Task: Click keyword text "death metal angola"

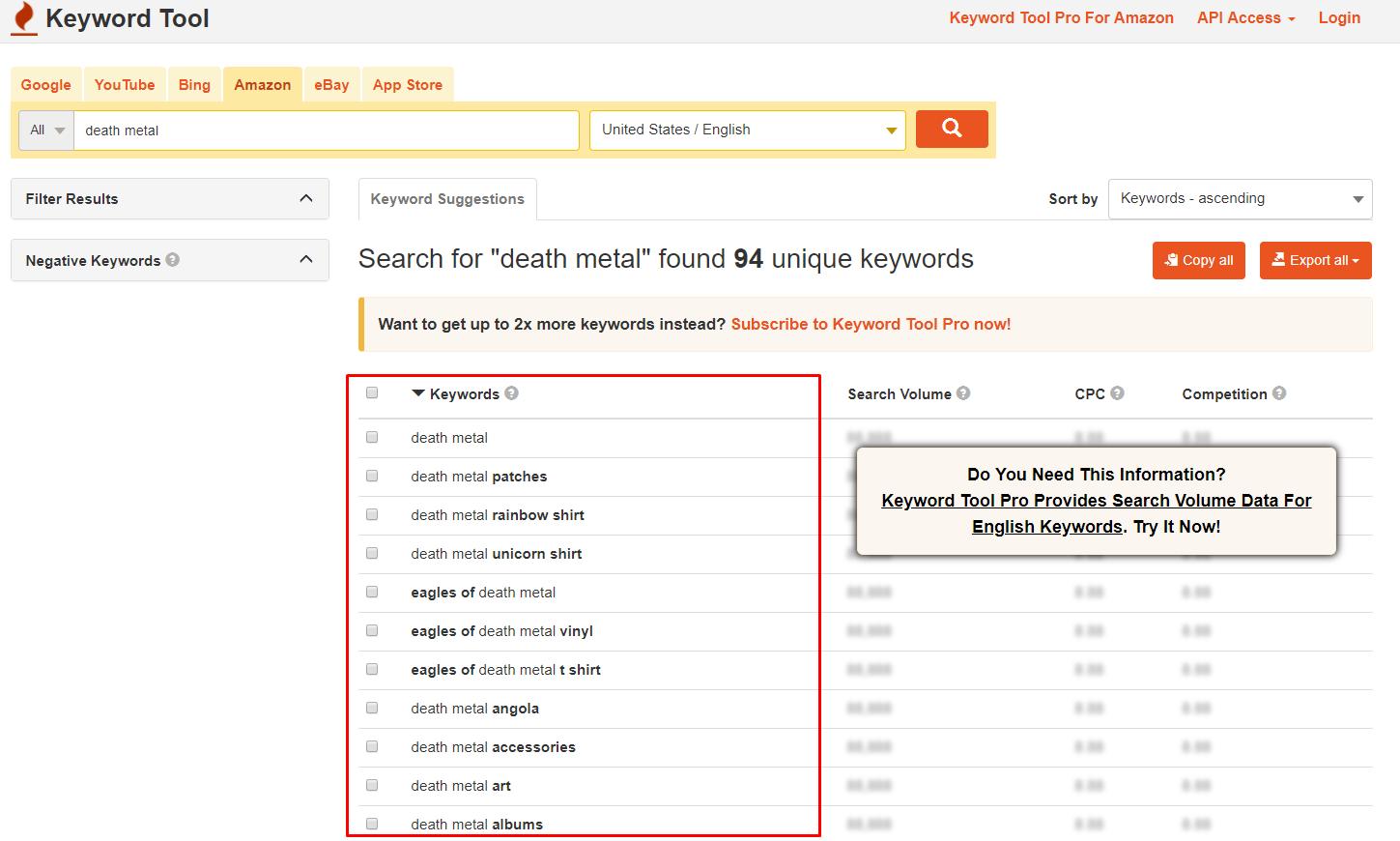Action: pos(474,709)
